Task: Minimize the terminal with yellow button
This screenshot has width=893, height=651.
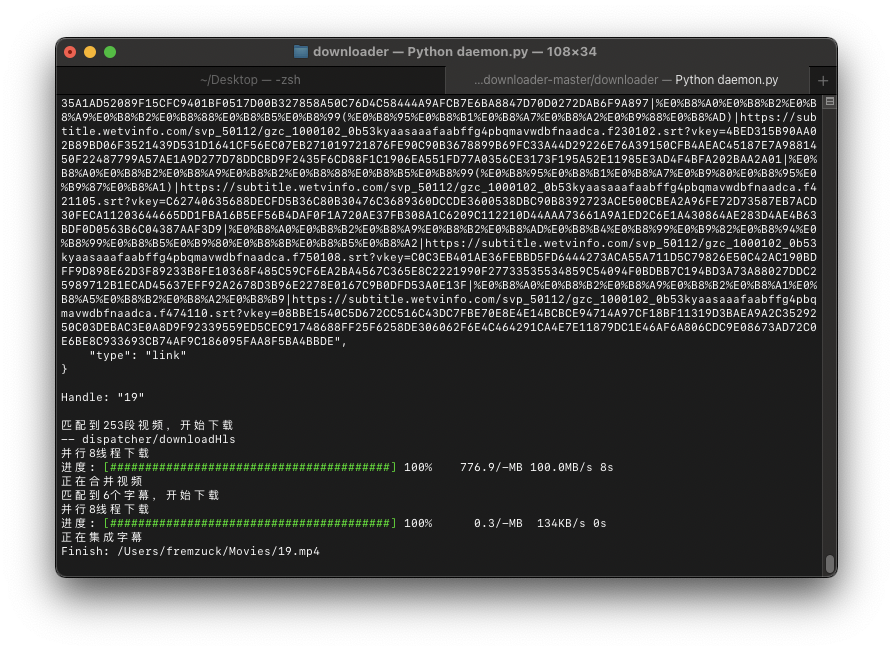Action: click(90, 52)
